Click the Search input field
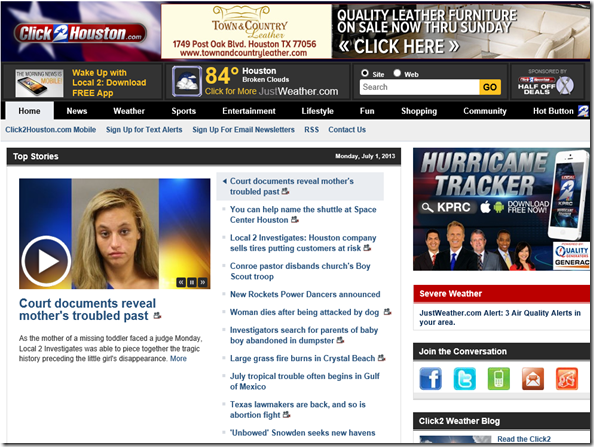Image resolution: width=594 pixels, height=447 pixels. [x=419, y=87]
